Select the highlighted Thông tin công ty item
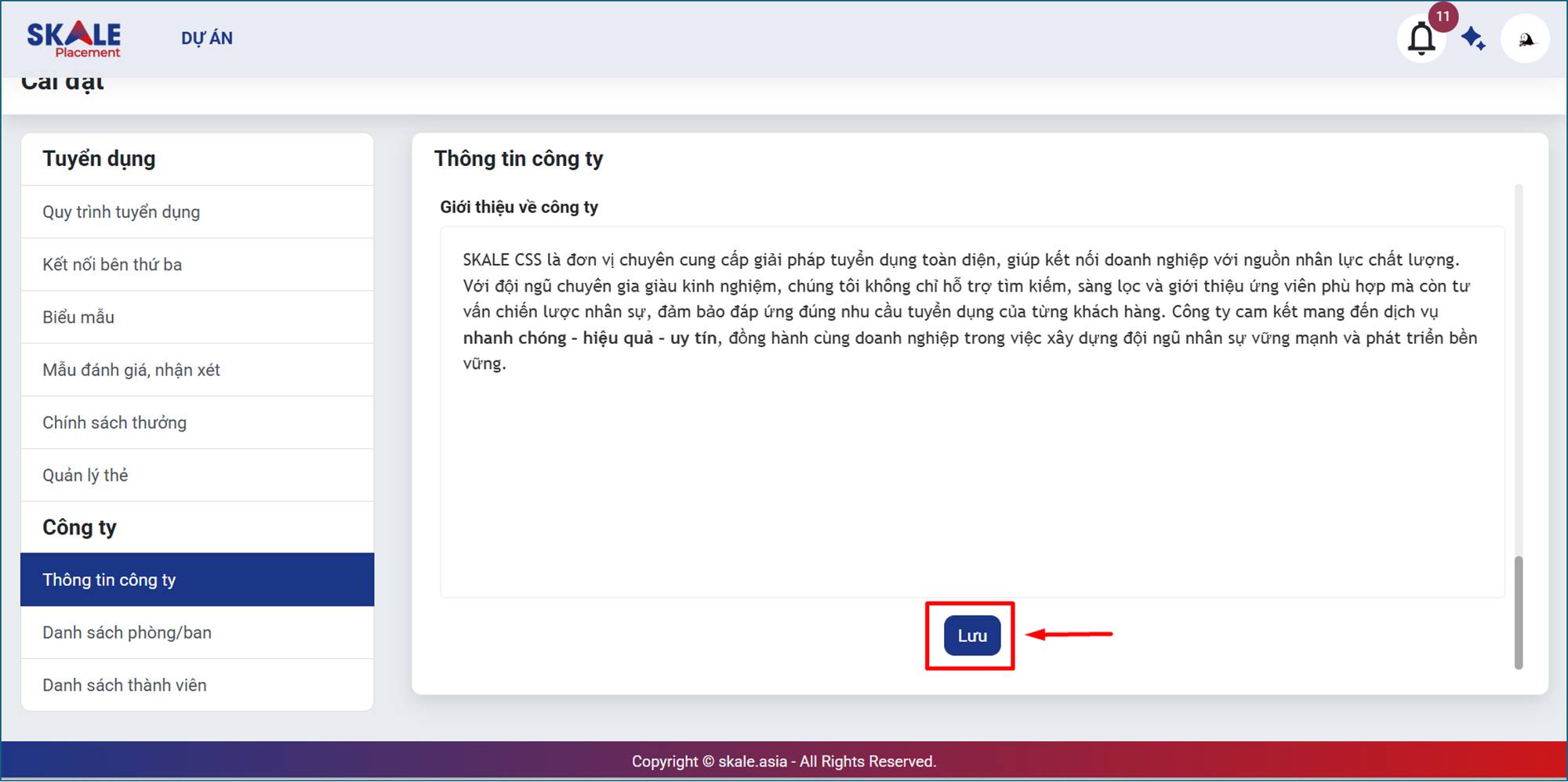Viewport: 1568px width, 782px height. pyautogui.click(x=109, y=580)
